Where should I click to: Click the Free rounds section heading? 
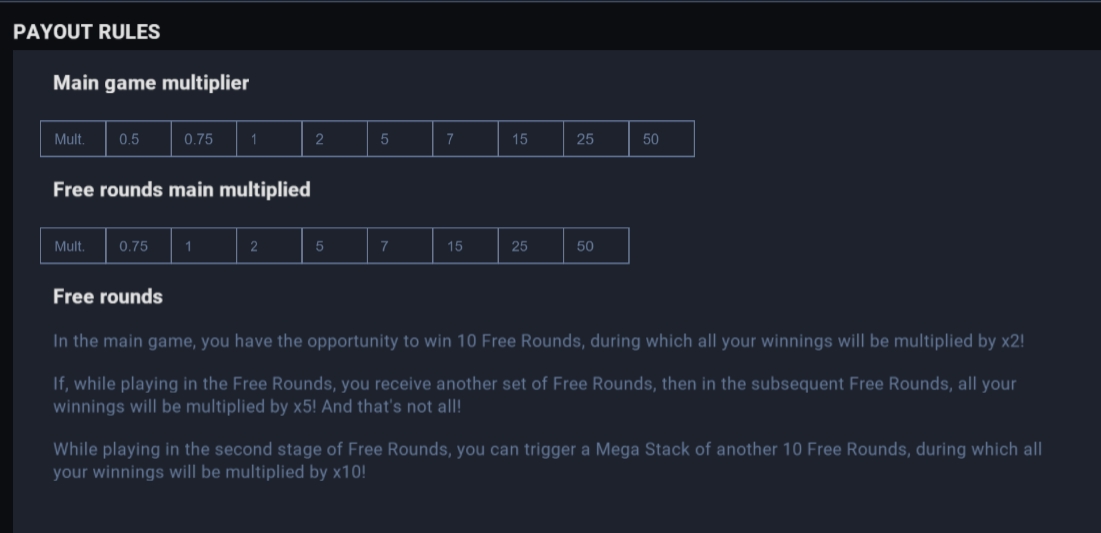click(x=108, y=296)
